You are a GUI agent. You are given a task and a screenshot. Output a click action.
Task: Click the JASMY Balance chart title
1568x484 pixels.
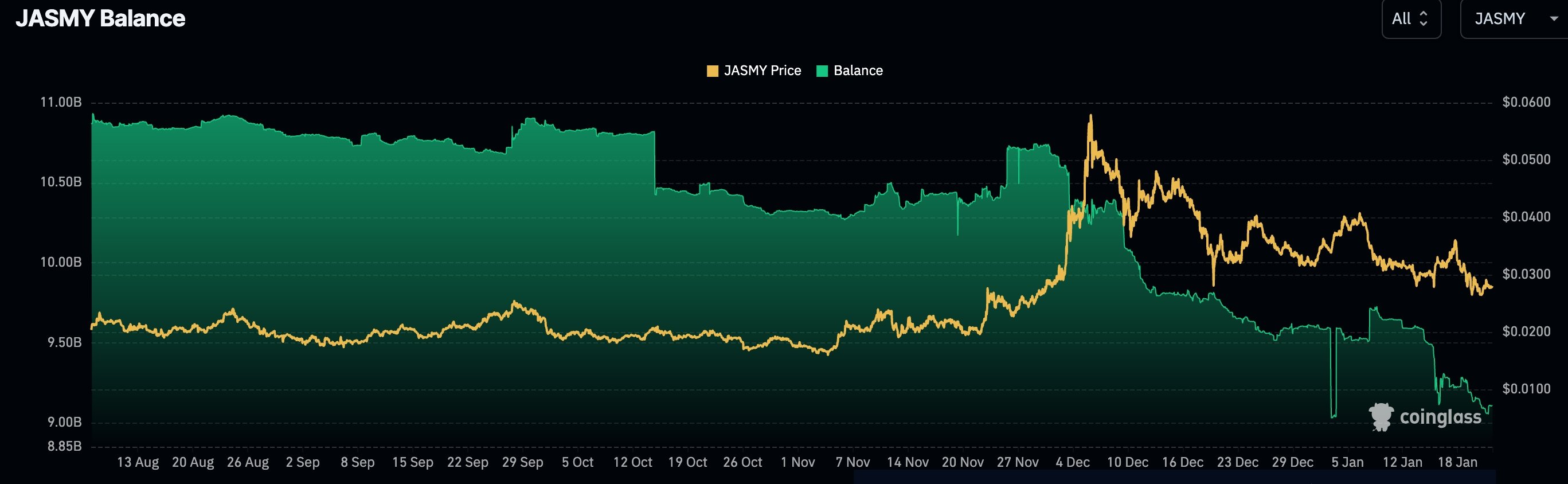[x=100, y=18]
